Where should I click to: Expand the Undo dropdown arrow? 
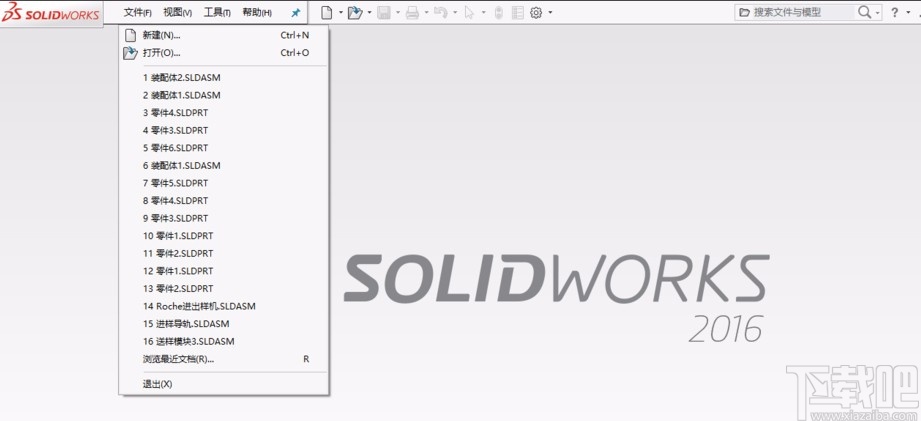point(455,12)
